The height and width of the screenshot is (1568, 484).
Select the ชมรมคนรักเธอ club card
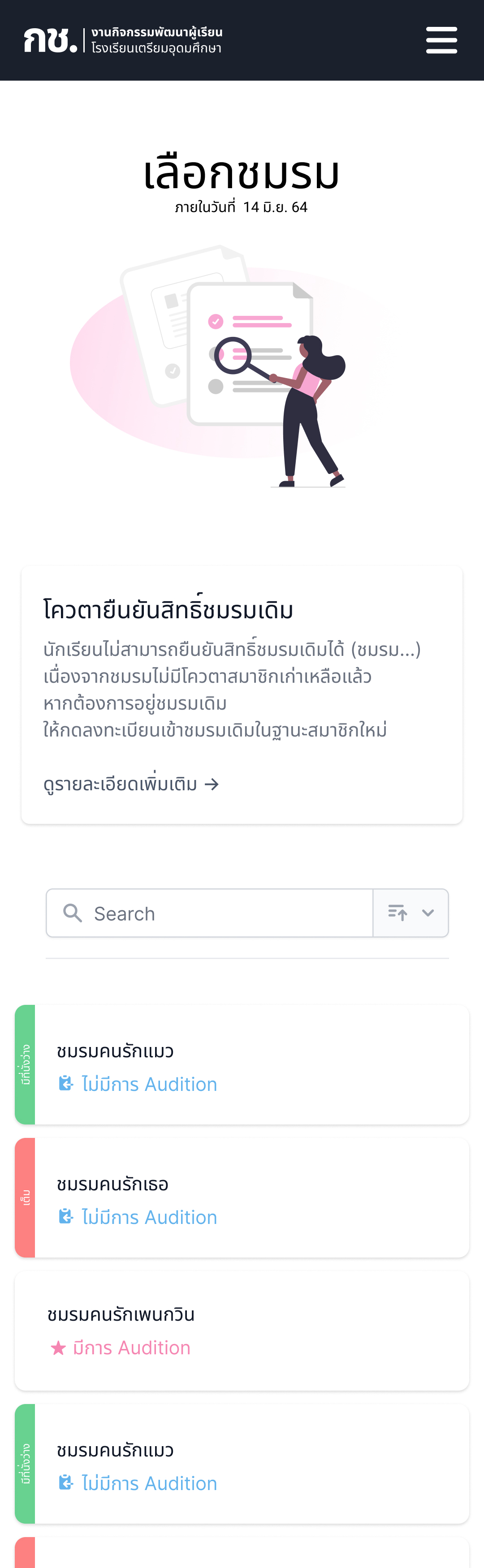242,1198
